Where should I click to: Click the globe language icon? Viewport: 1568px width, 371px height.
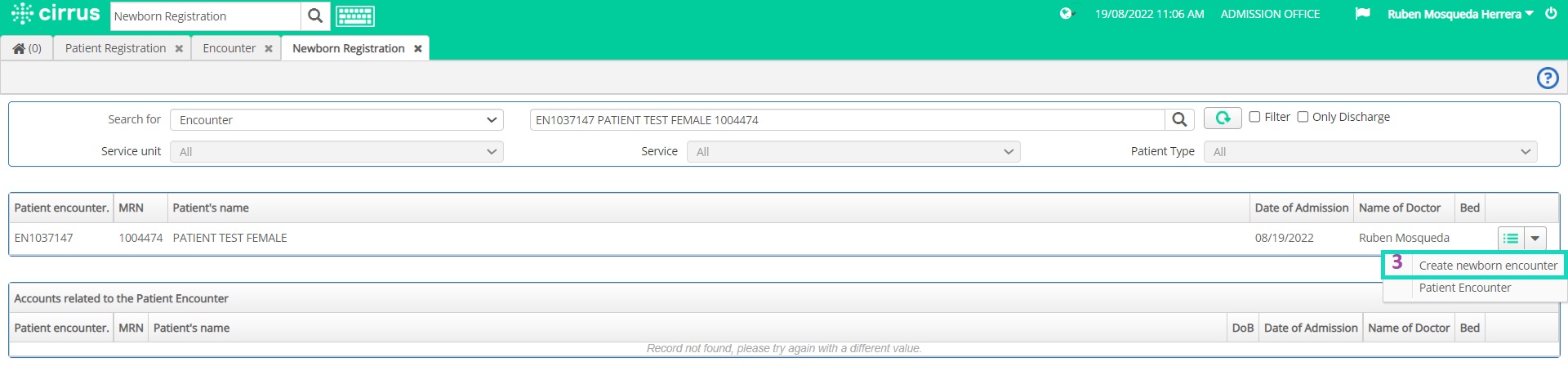[1066, 14]
